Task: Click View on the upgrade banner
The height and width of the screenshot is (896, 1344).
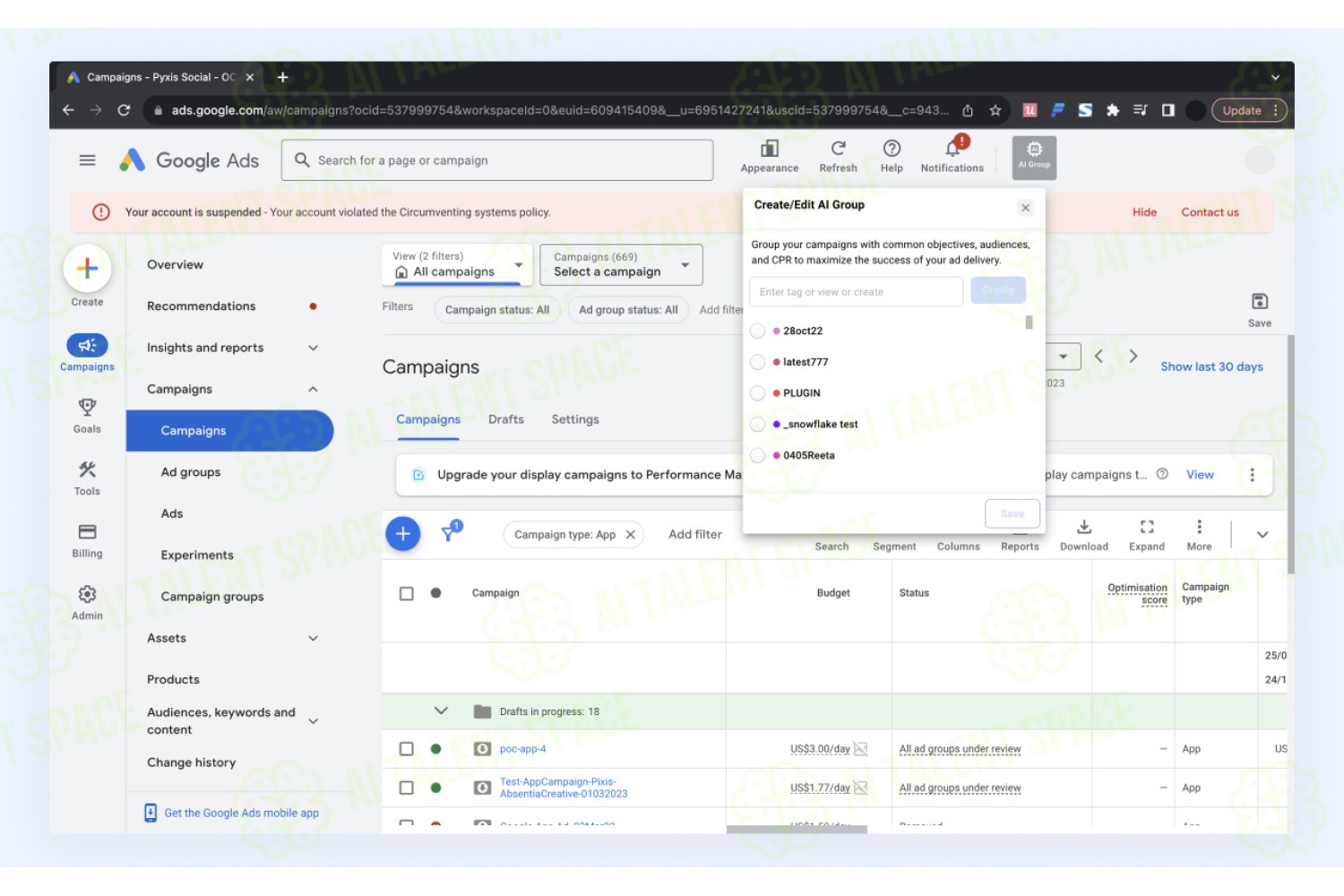Action: coord(1200,475)
